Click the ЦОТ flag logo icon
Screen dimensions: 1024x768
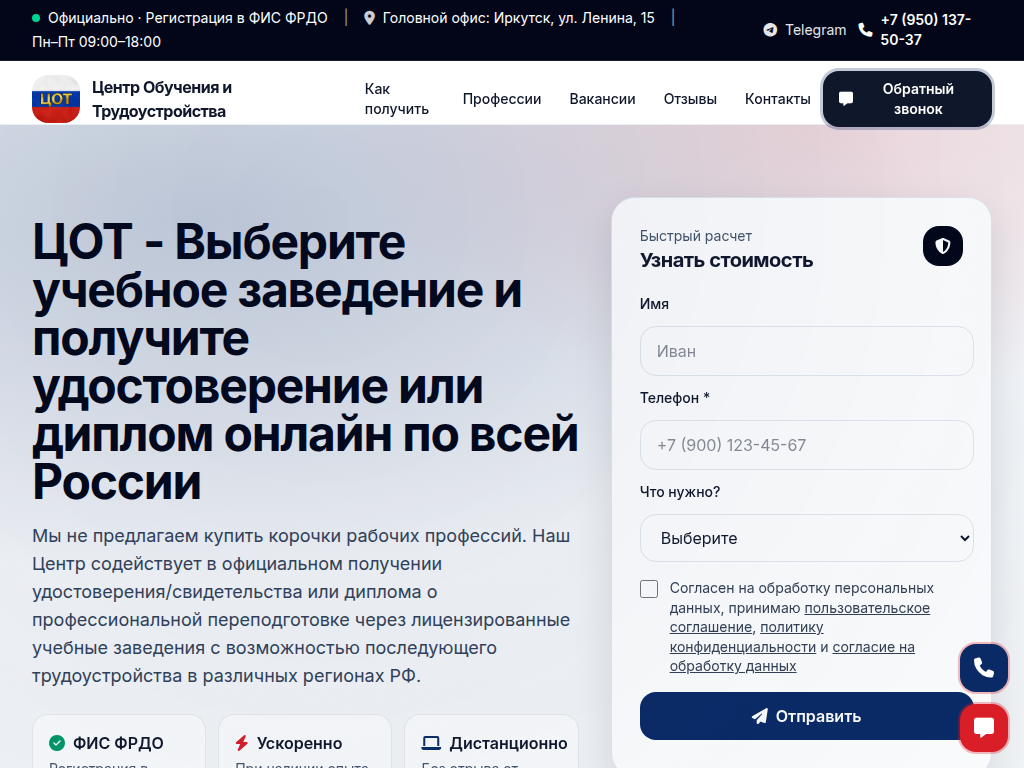tap(56, 99)
